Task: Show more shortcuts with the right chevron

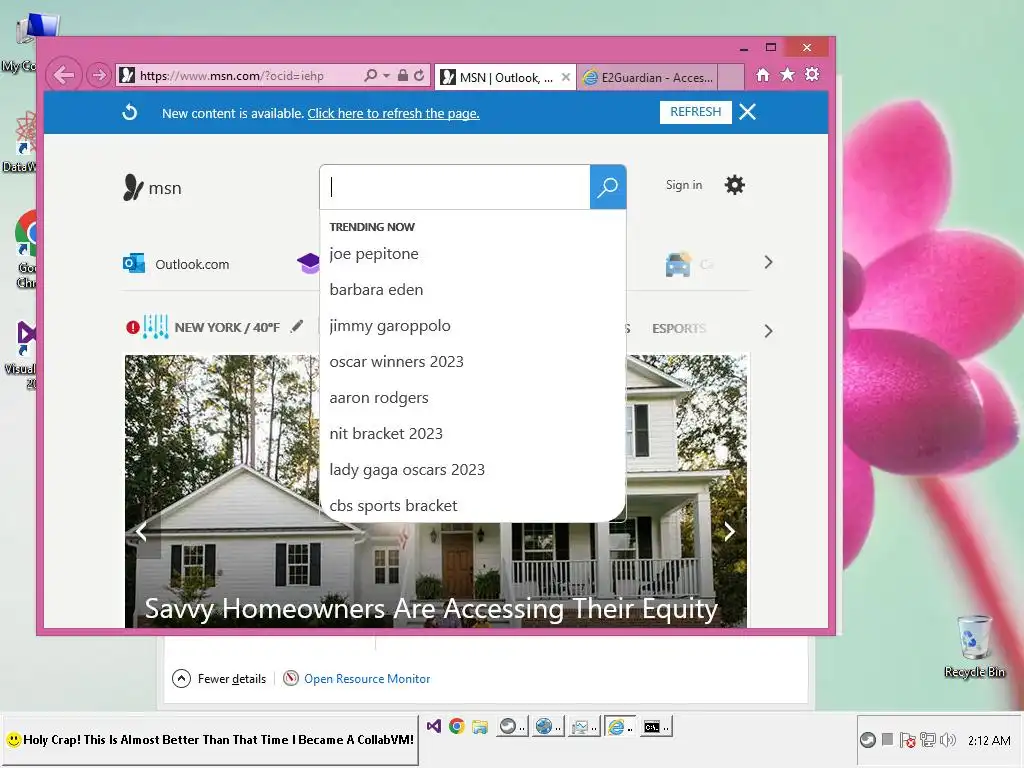Action: pyautogui.click(x=768, y=263)
